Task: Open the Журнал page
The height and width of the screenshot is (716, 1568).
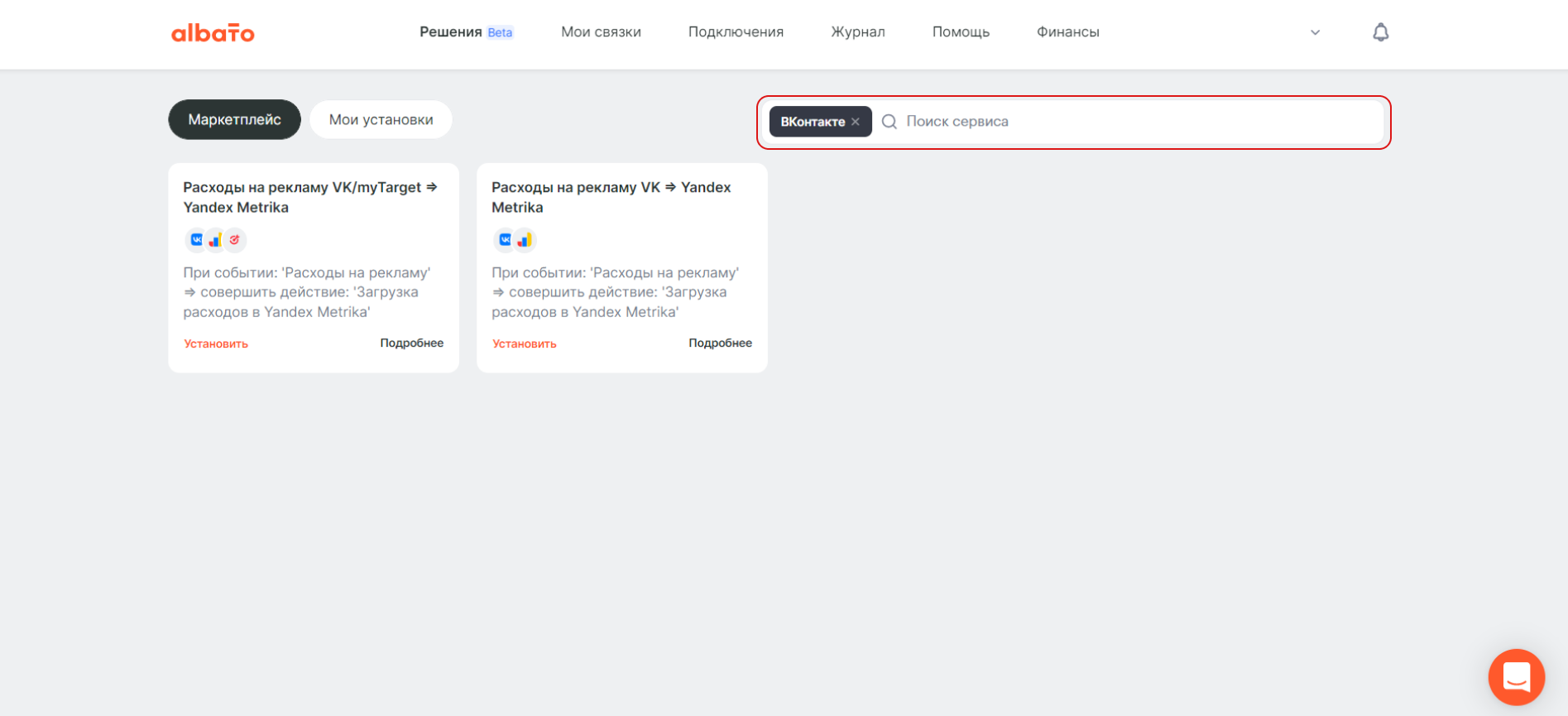Action: pyautogui.click(x=857, y=32)
